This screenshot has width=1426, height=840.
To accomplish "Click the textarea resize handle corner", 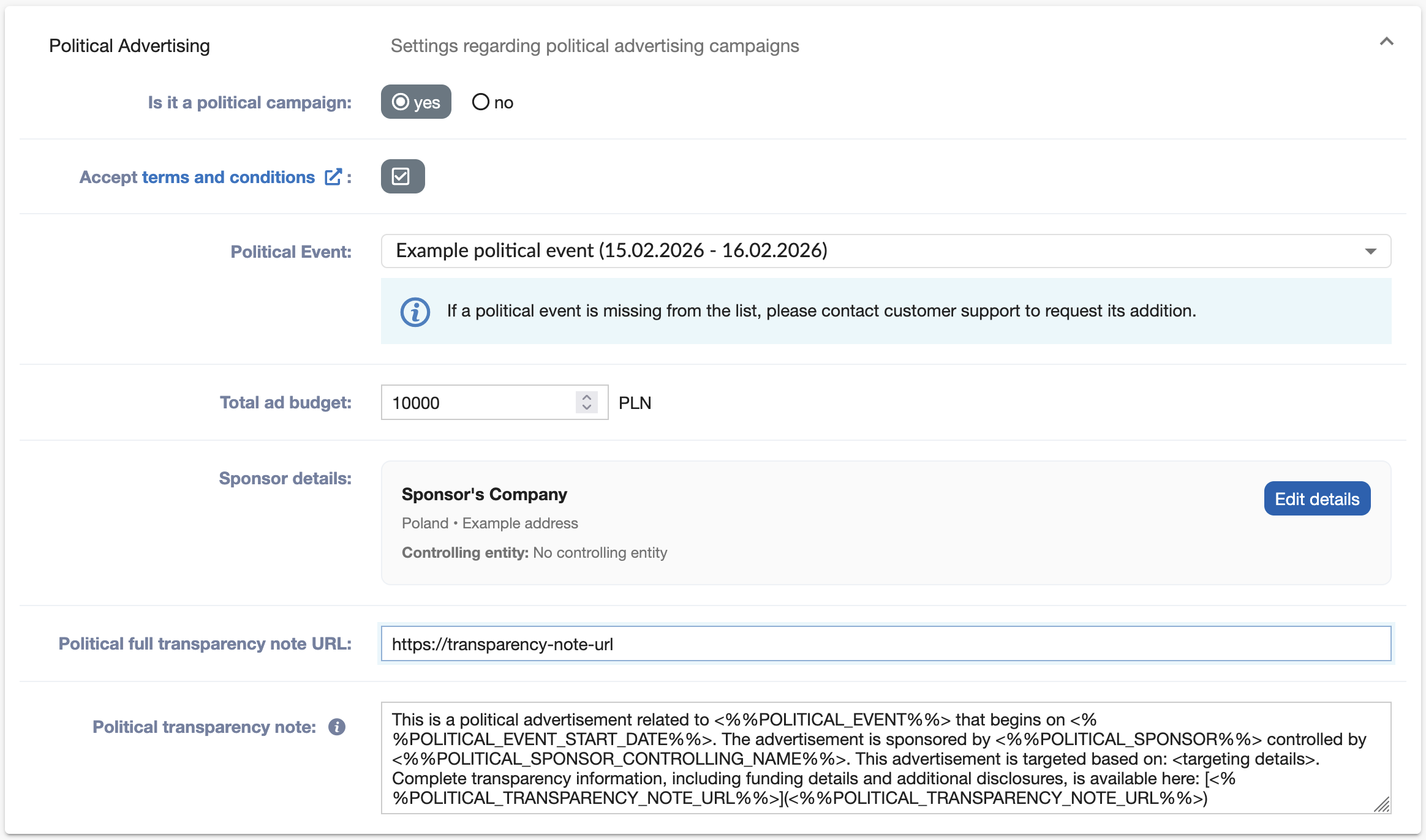I will pos(1382,805).
